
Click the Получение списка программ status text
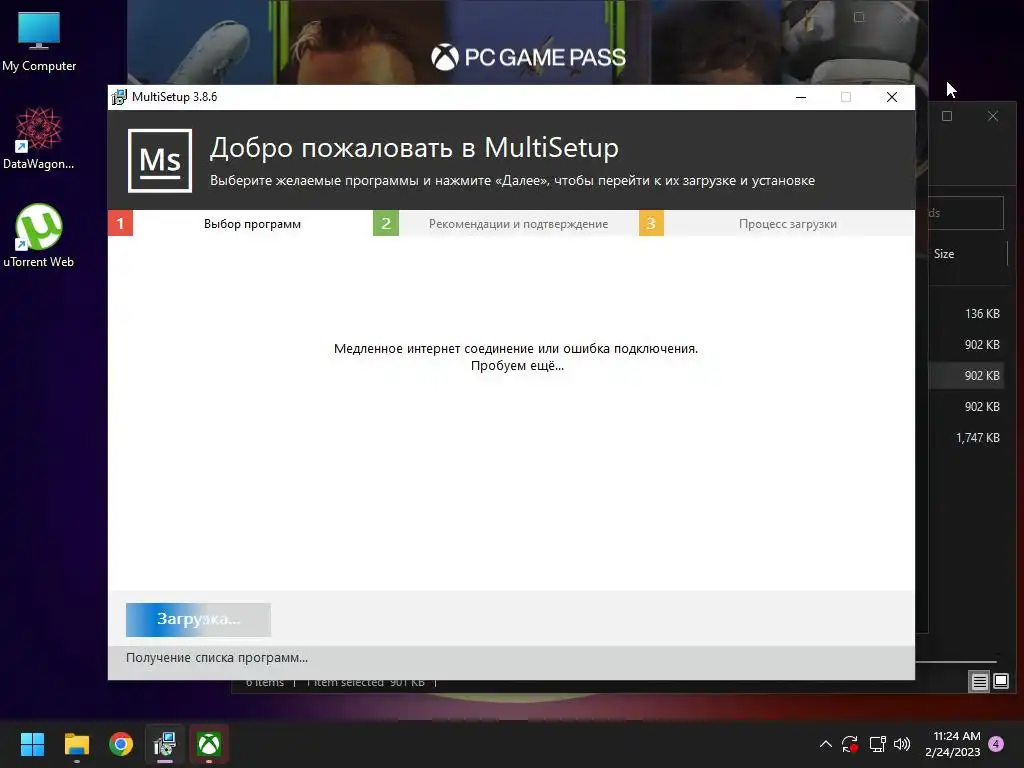[x=217, y=658]
